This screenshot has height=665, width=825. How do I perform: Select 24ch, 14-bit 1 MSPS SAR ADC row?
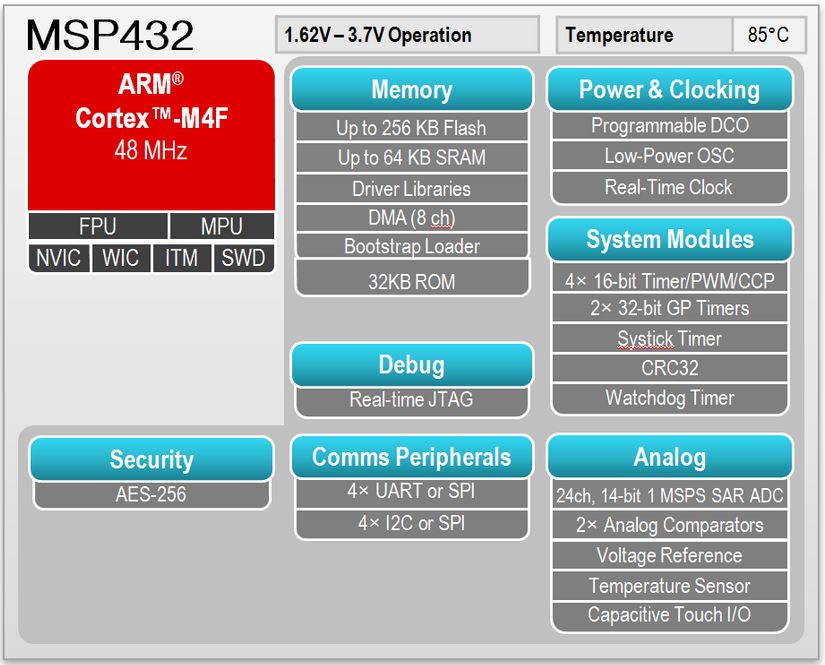(x=670, y=494)
